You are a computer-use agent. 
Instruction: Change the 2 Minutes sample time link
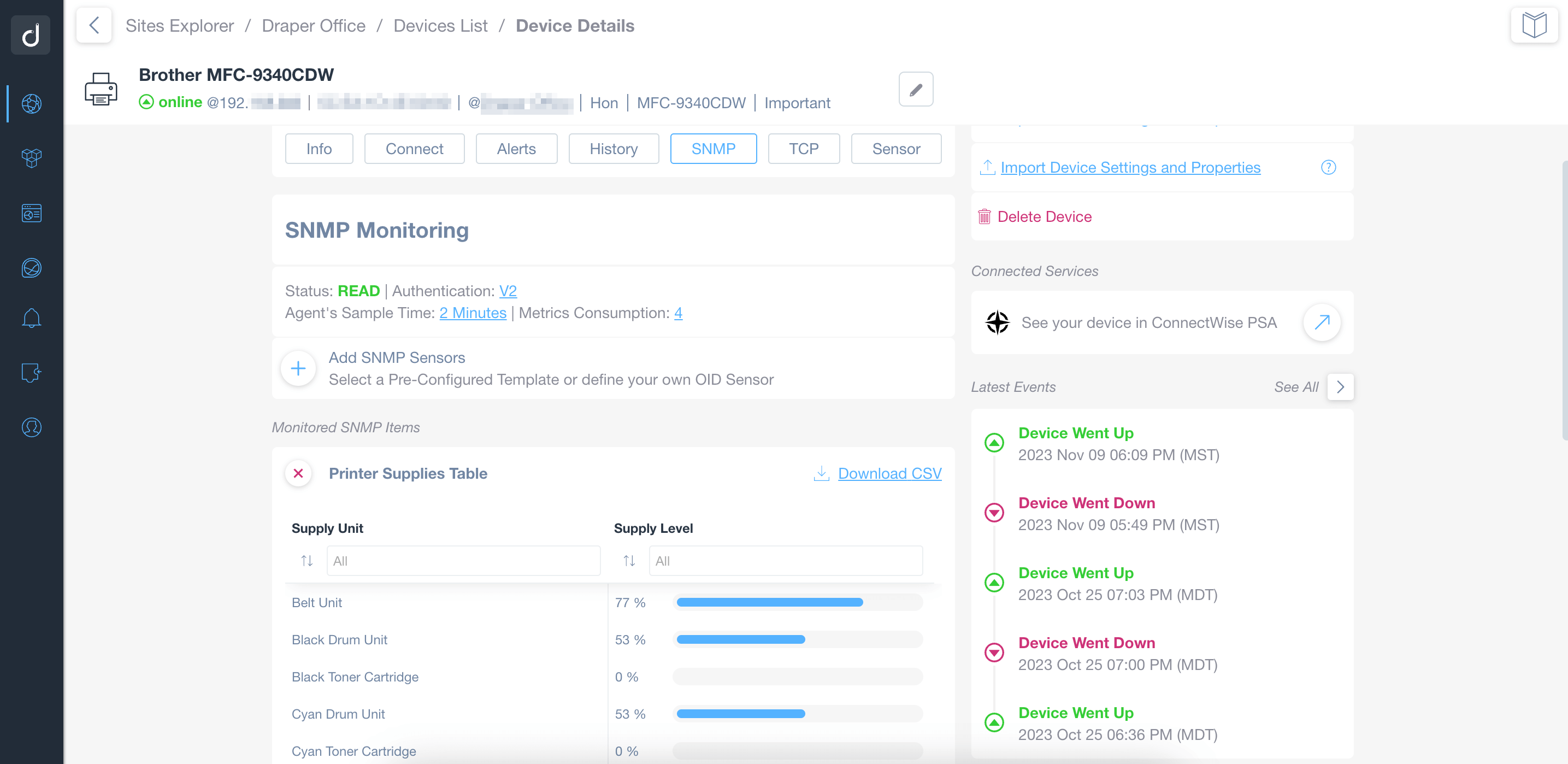click(x=473, y=313)
